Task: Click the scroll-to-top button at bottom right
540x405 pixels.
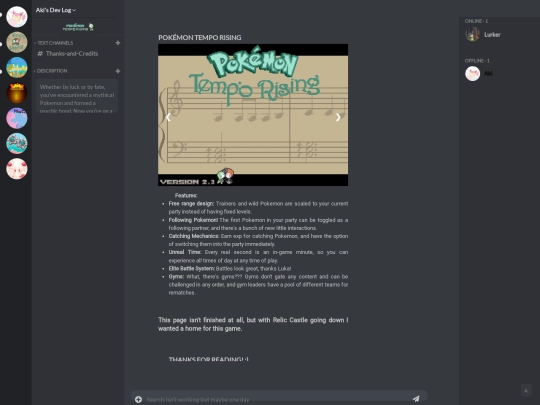Action: pos(526,391)
